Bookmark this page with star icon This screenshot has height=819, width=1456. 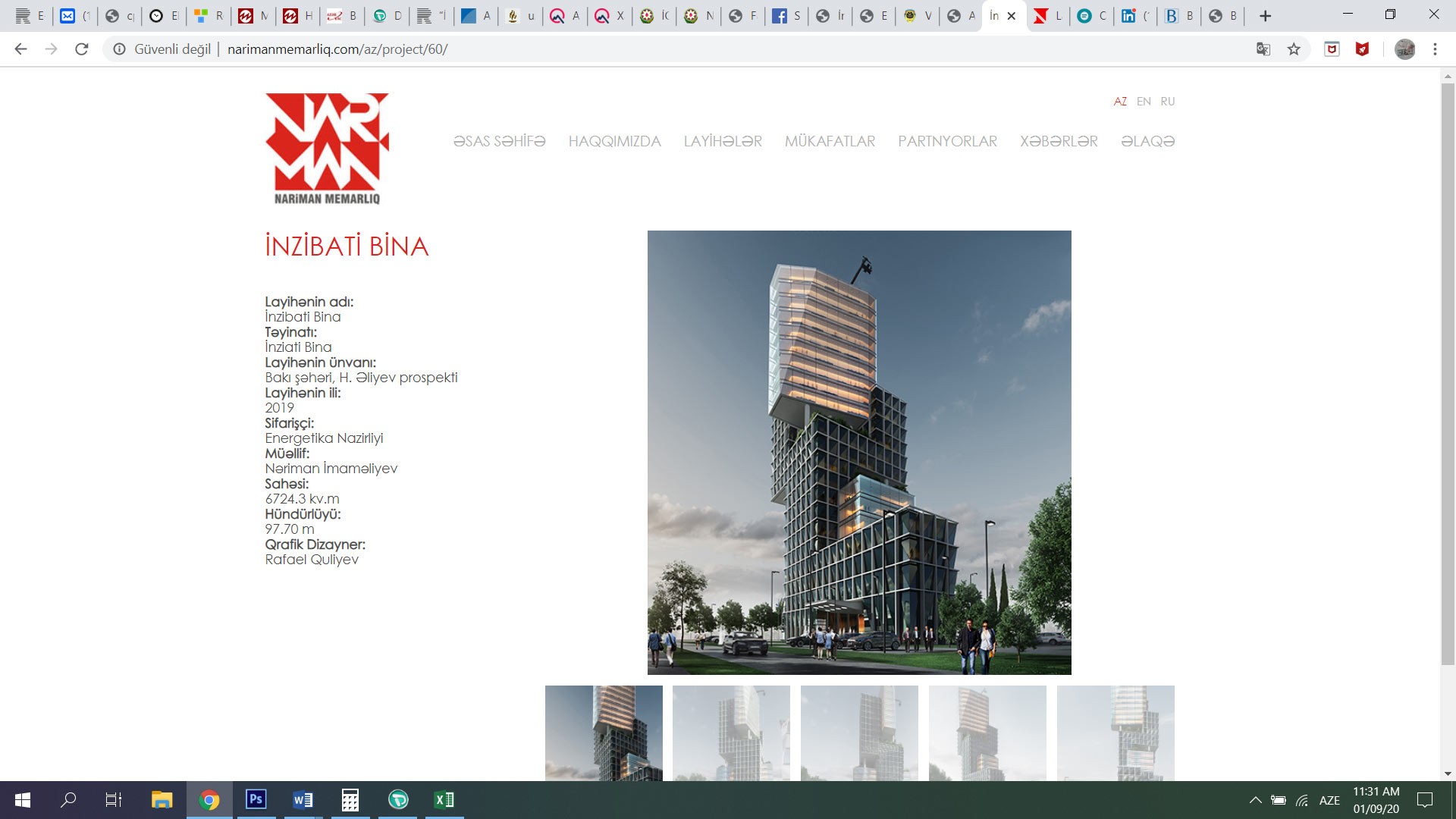pos(1294,49)
